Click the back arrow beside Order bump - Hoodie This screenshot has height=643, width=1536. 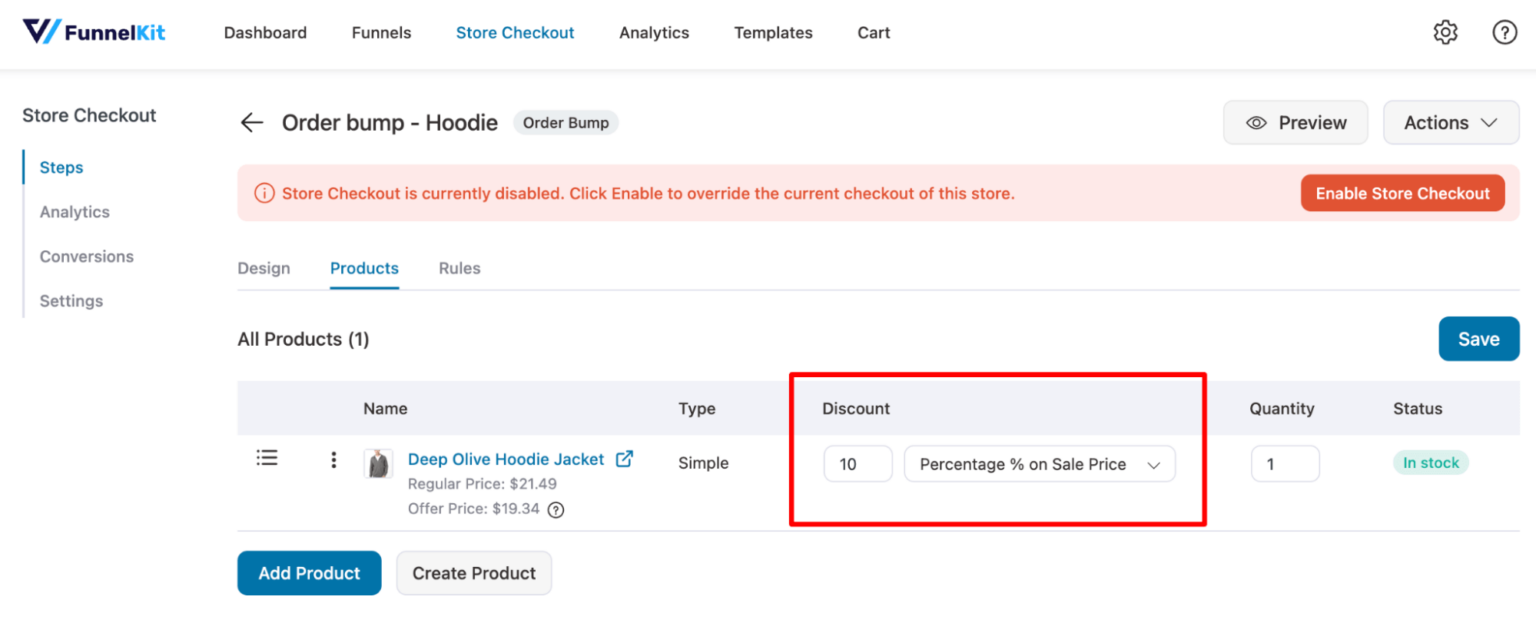(251, 122)
